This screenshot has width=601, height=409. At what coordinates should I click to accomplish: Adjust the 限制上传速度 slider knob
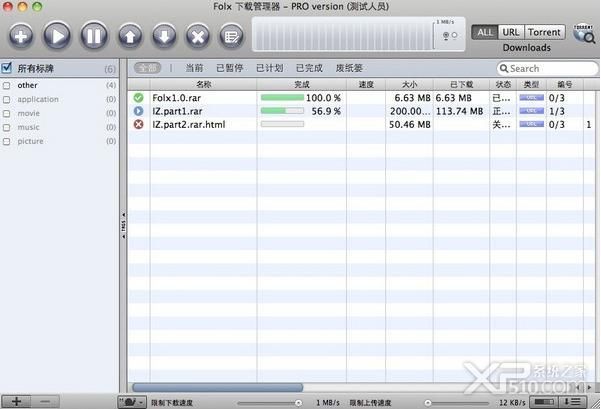428,403
